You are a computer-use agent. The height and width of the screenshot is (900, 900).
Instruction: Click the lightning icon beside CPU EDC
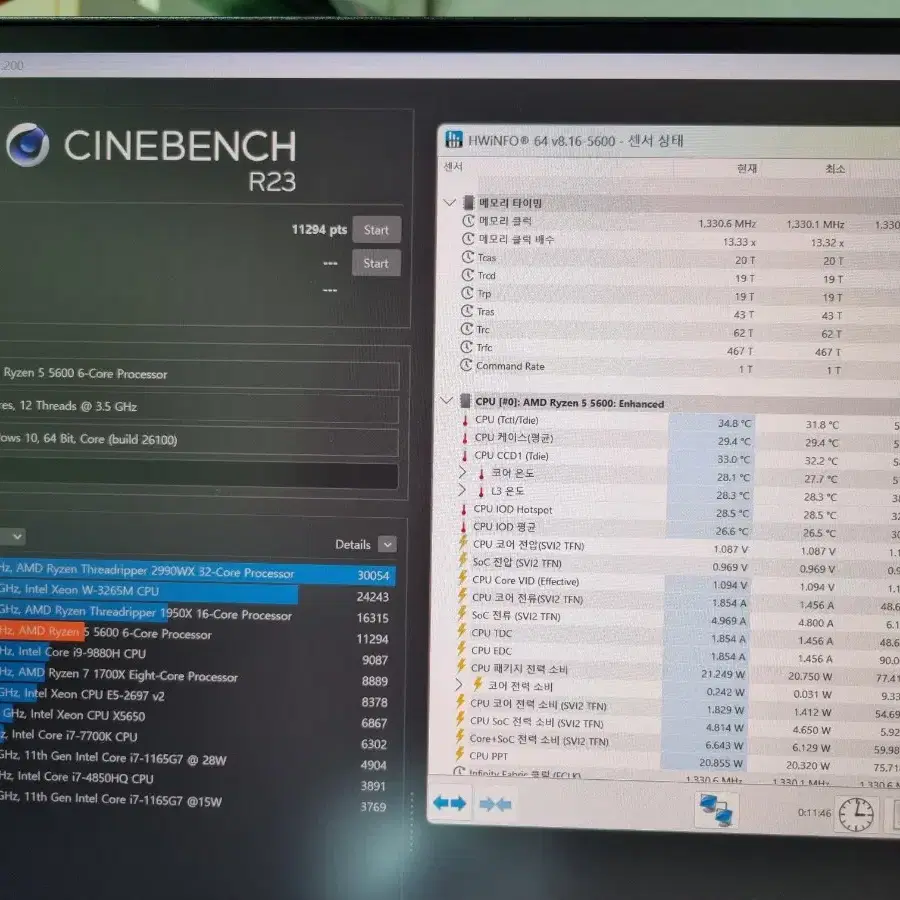(x=461, y=649)
